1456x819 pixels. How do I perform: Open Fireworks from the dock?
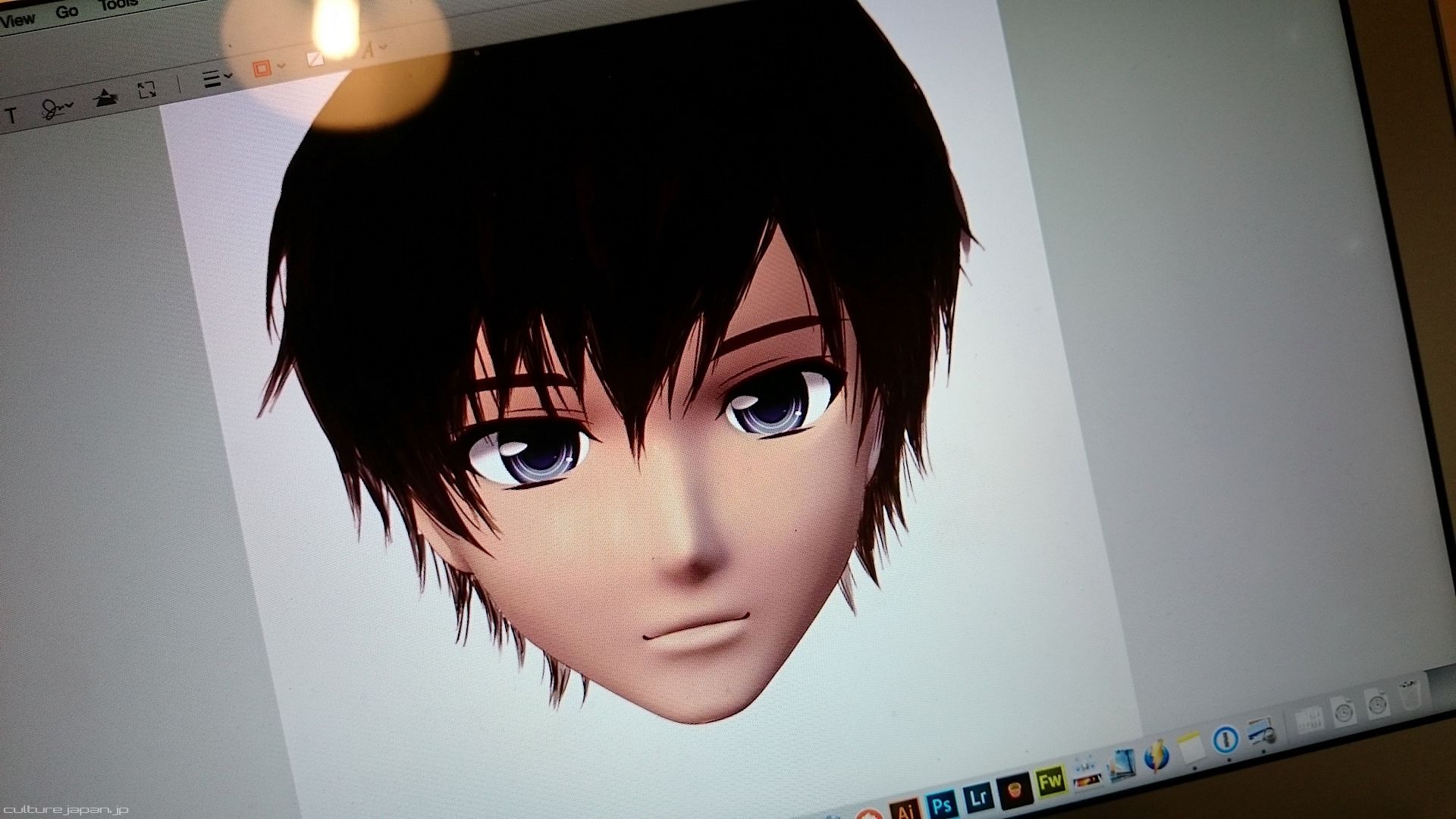pyautogui.click(x=1050, y=780)
